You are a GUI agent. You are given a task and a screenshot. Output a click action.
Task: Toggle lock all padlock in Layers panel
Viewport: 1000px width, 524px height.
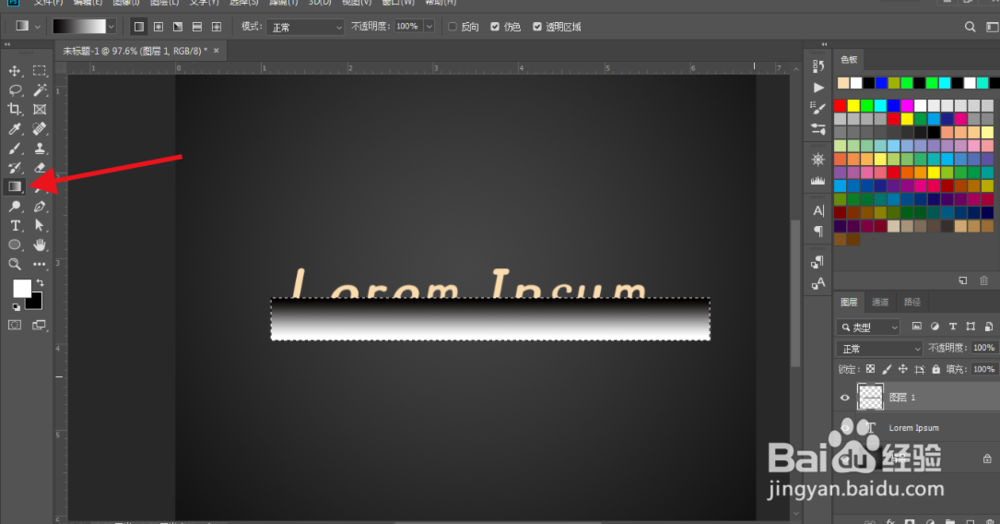tap(936, 369)
